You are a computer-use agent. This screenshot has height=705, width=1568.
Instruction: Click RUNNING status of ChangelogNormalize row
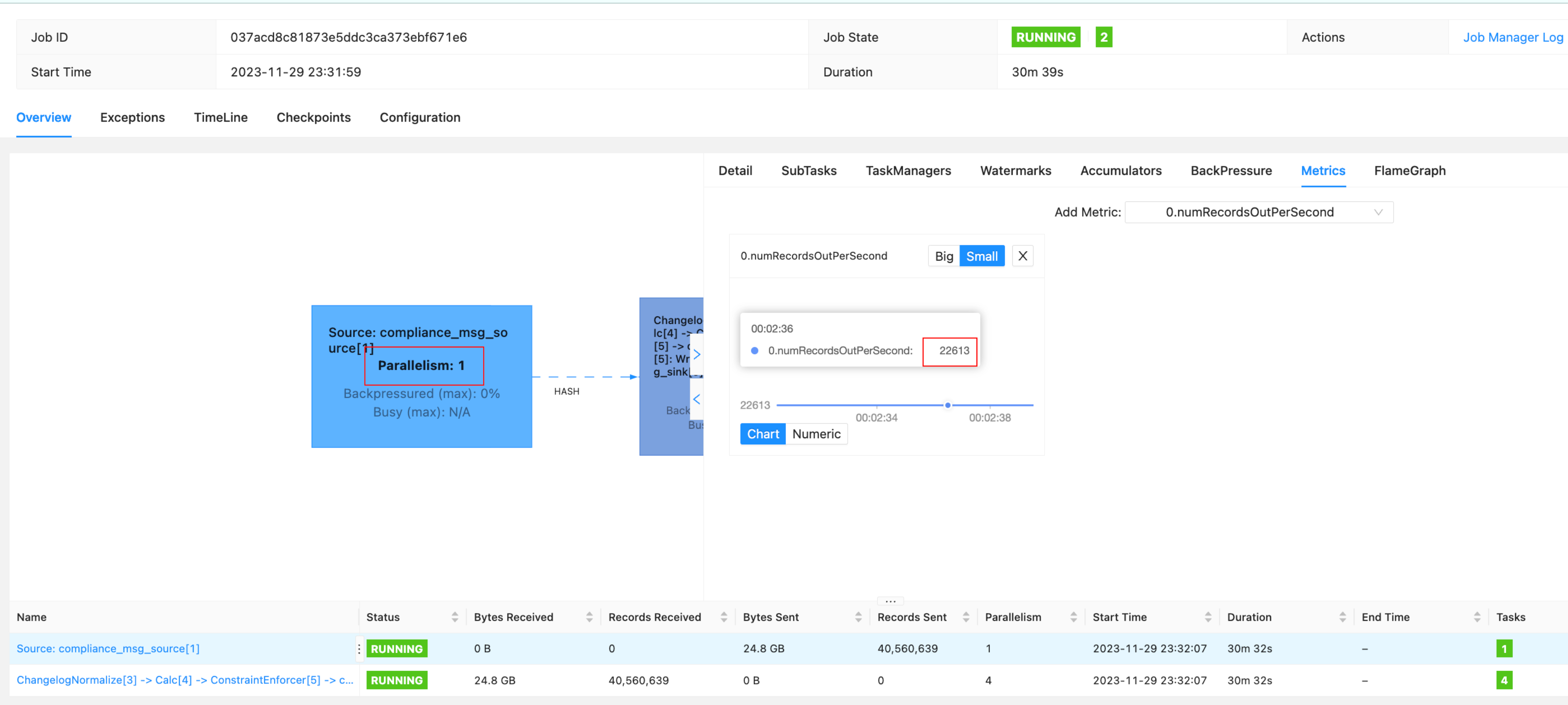point(396,680)
